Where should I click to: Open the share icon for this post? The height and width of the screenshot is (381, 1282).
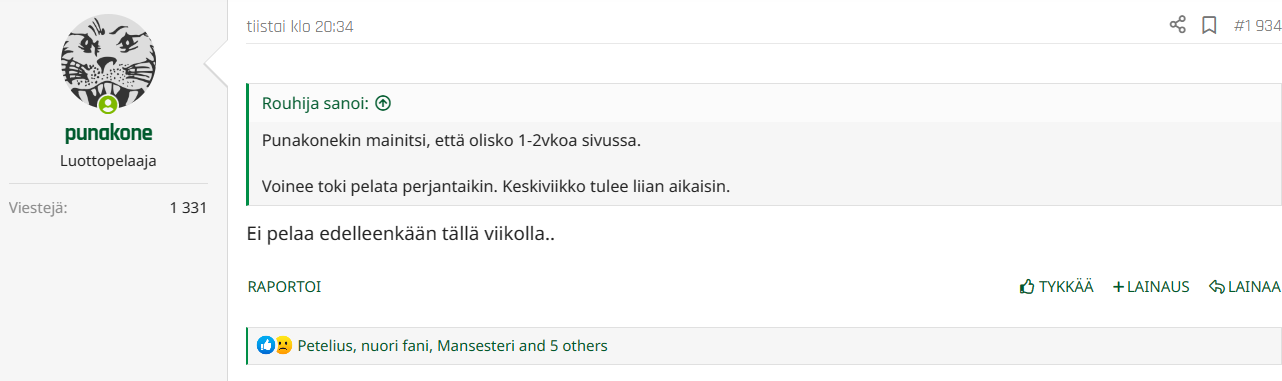pos(1178,25)
